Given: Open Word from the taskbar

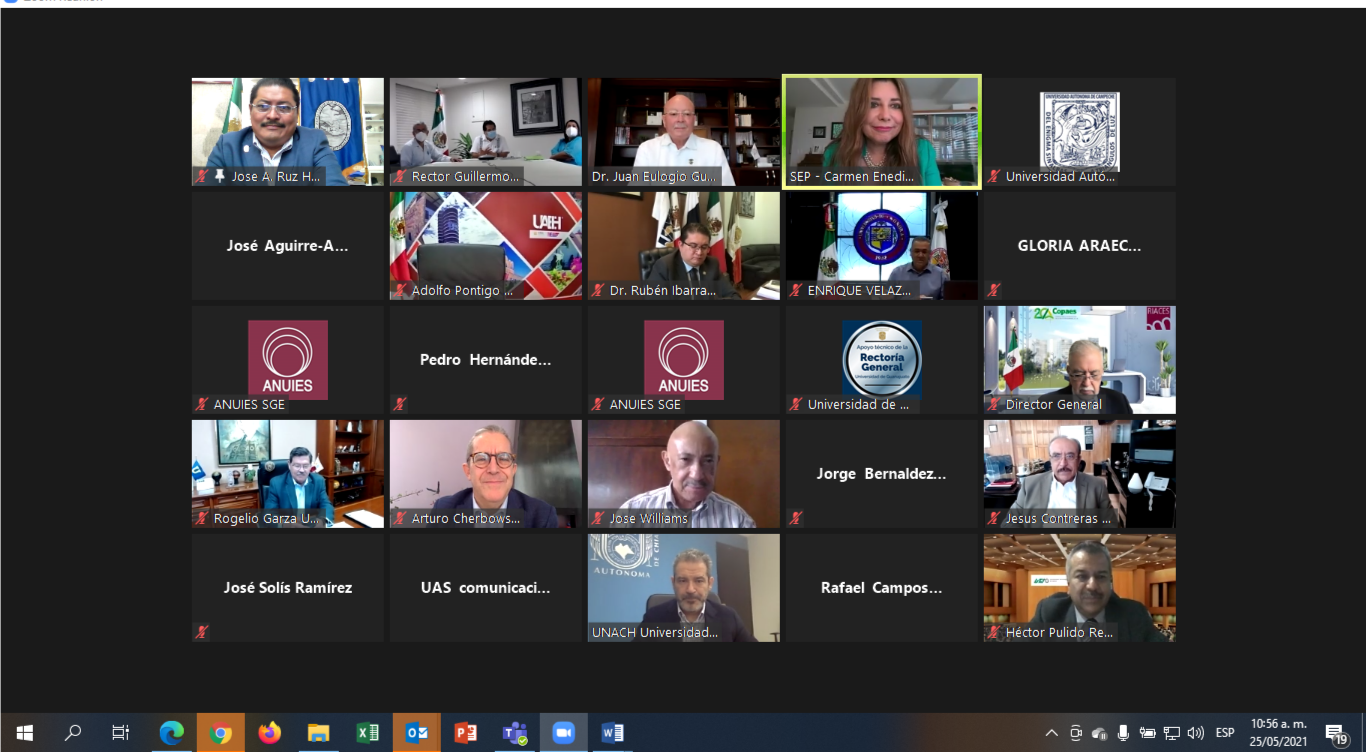Looking at the screenshot, I should click(613, 733).
